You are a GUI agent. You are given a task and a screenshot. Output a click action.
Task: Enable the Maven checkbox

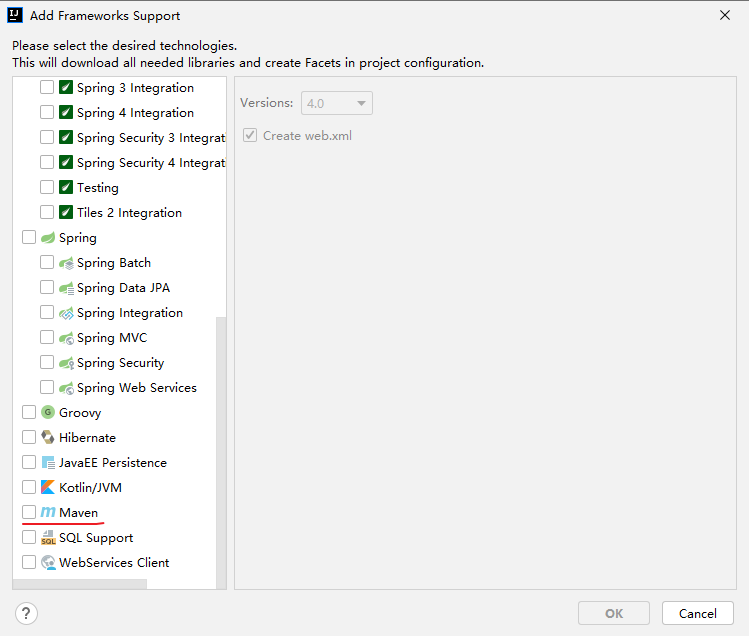(29, 512)
